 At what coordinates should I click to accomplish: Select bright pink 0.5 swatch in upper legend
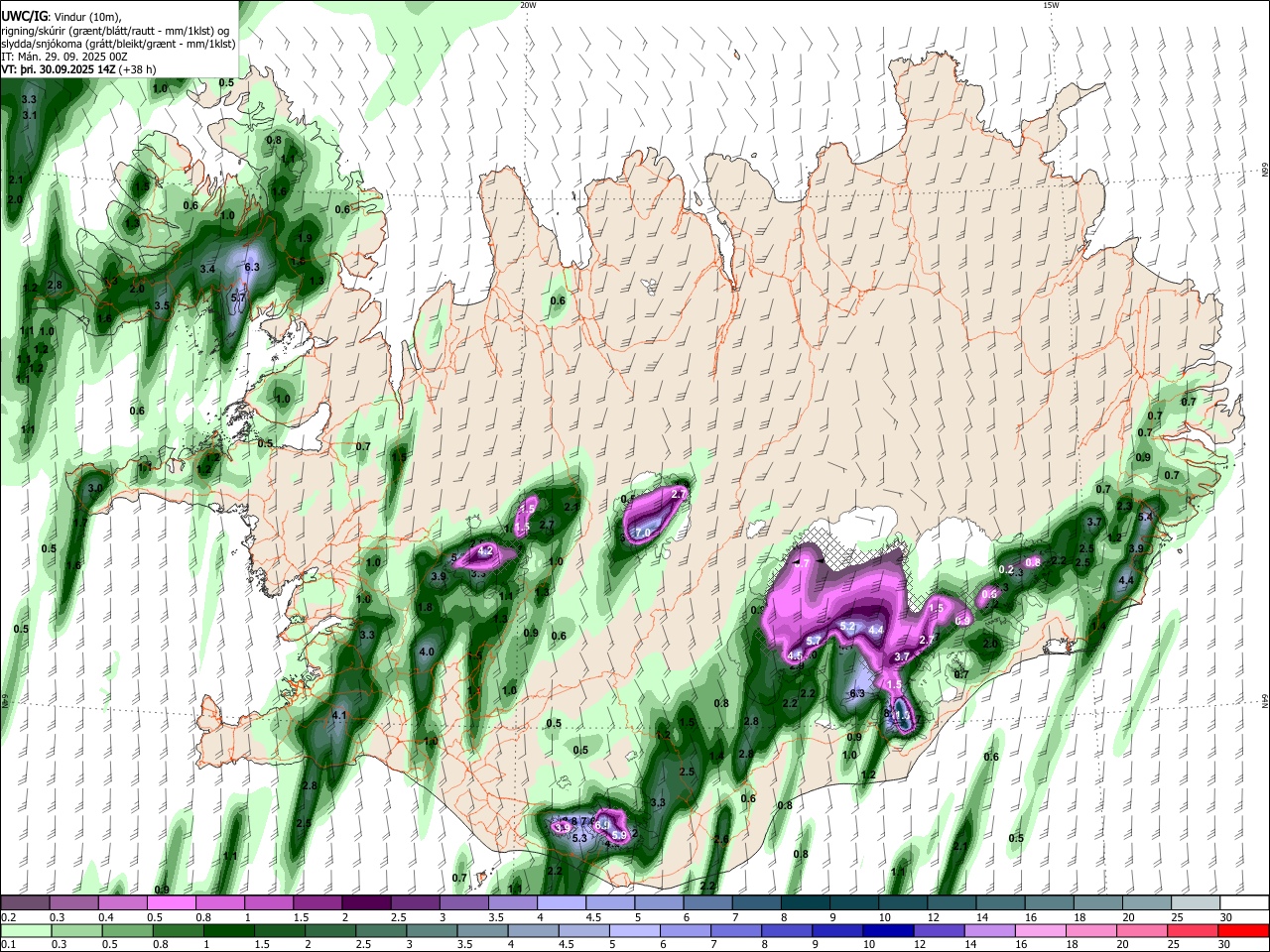click(171, 902)
